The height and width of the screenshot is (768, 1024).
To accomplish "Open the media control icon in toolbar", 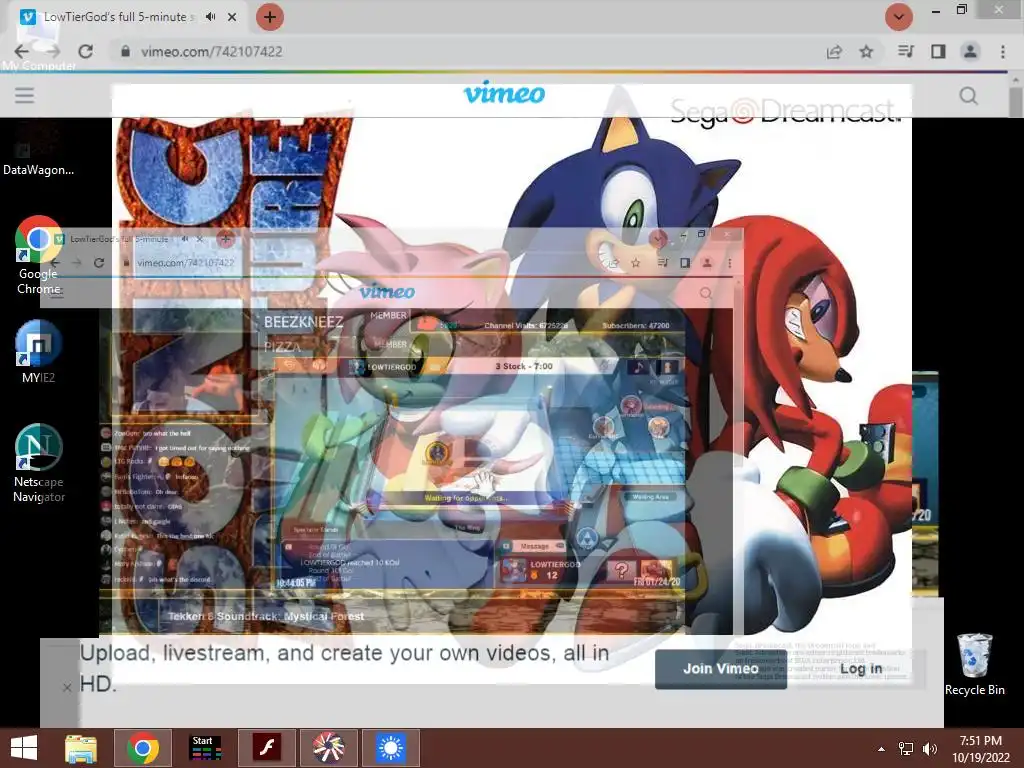I will click(906, 52).
